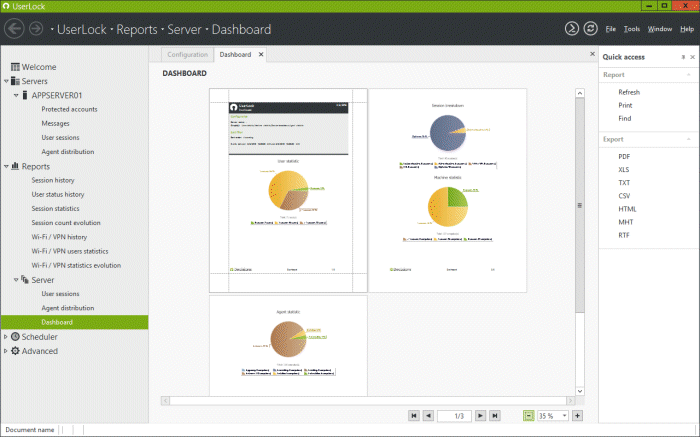
Task: Open User status history report
Action: tap(58, 195)
